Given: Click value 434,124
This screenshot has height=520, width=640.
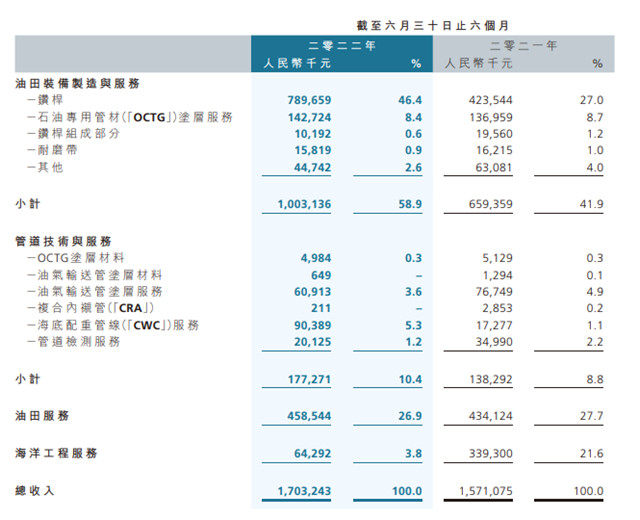Looking at the screenshot, I should (491, 416).
